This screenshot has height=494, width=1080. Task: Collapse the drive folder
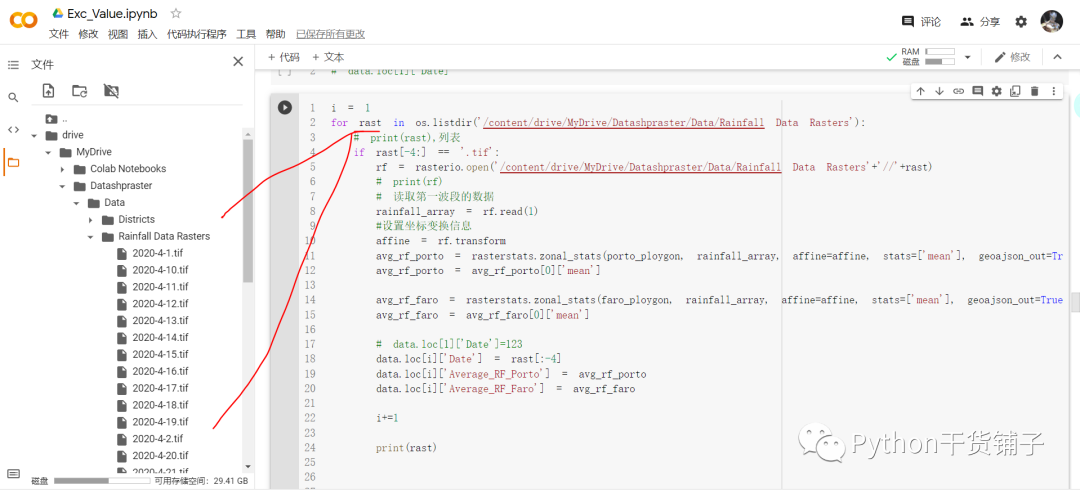click(x=34, y=135)
